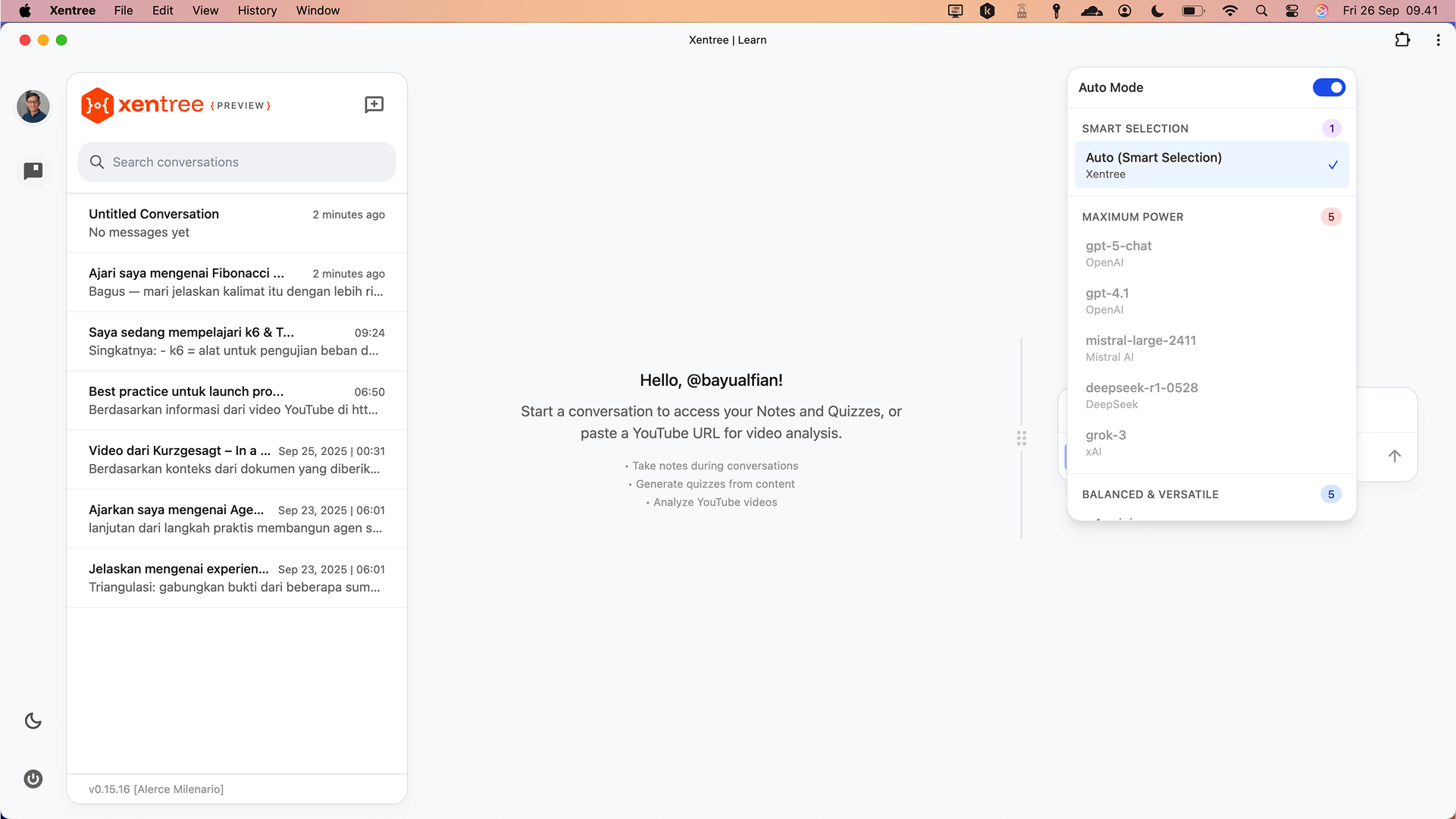Click the Search conversations field
This screenshot has height=819, width=1456.
(x=236, y=162)
